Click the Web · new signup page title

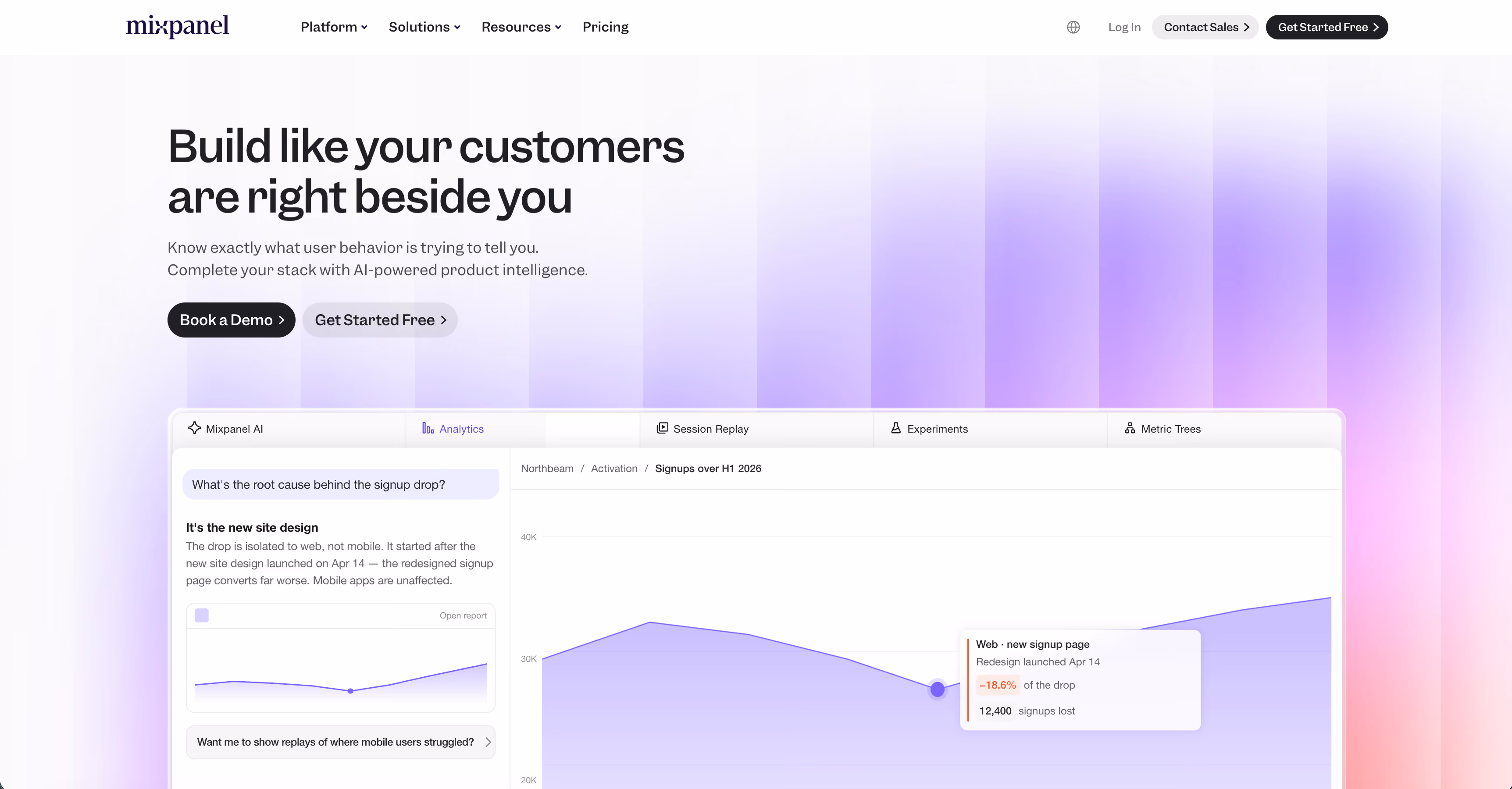click(1032, 644)
